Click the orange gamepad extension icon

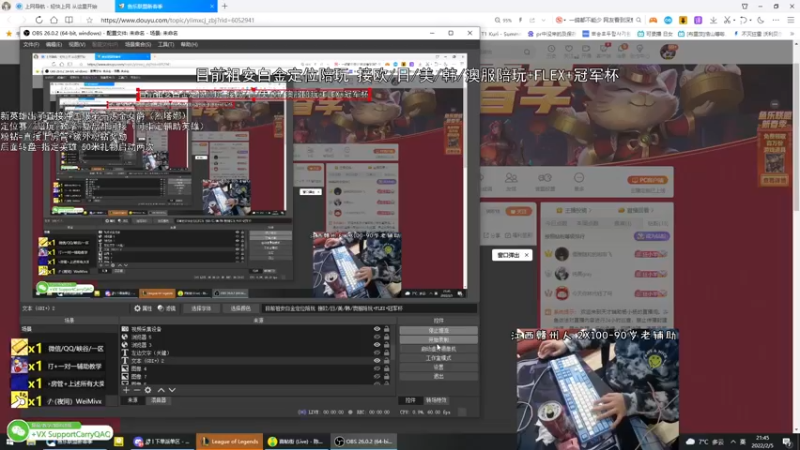653,20
